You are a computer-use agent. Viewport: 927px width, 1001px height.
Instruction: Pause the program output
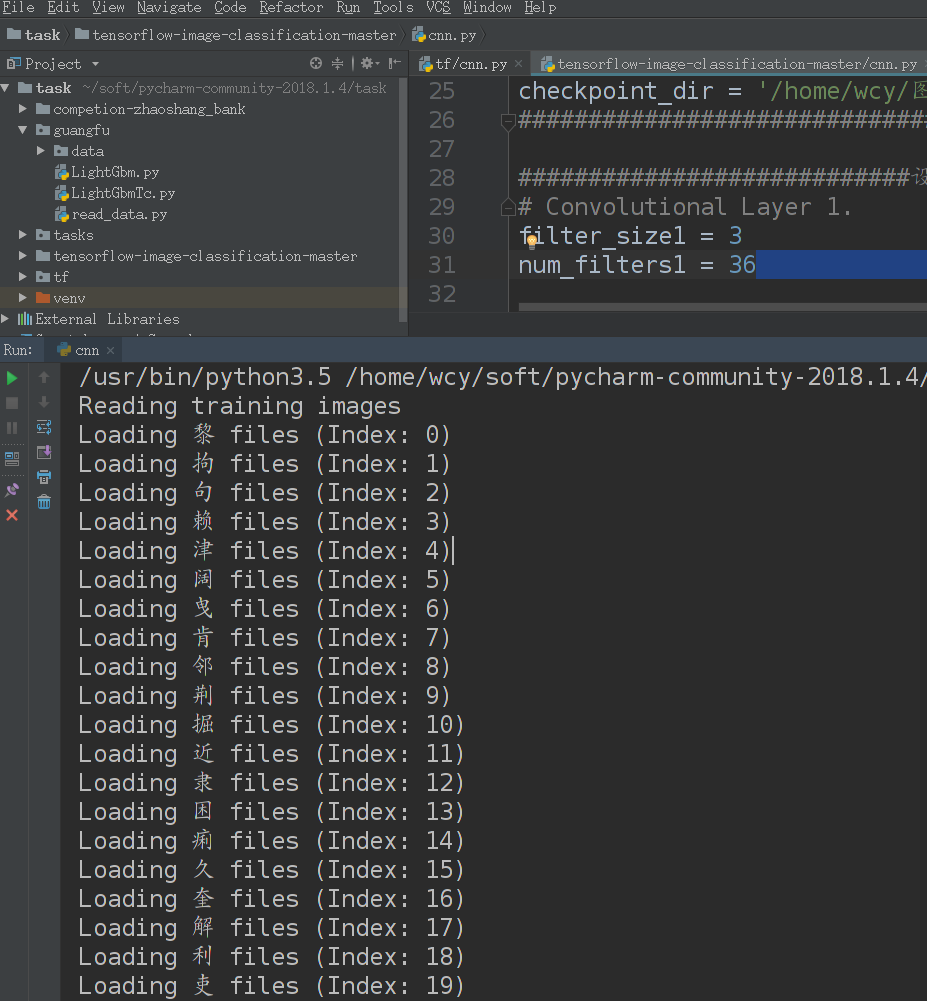click(12, 428)
